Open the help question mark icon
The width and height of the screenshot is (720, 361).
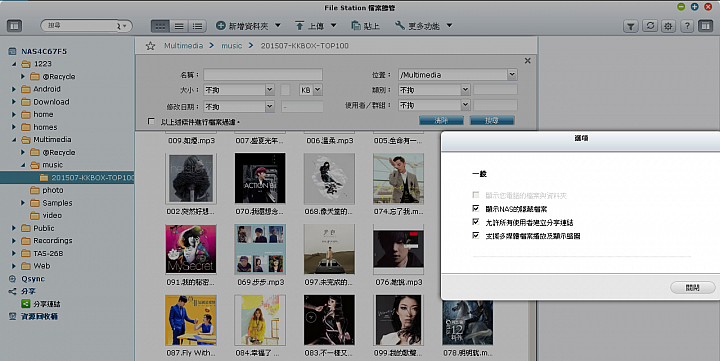pyautogui.click(x=687, y=26)
